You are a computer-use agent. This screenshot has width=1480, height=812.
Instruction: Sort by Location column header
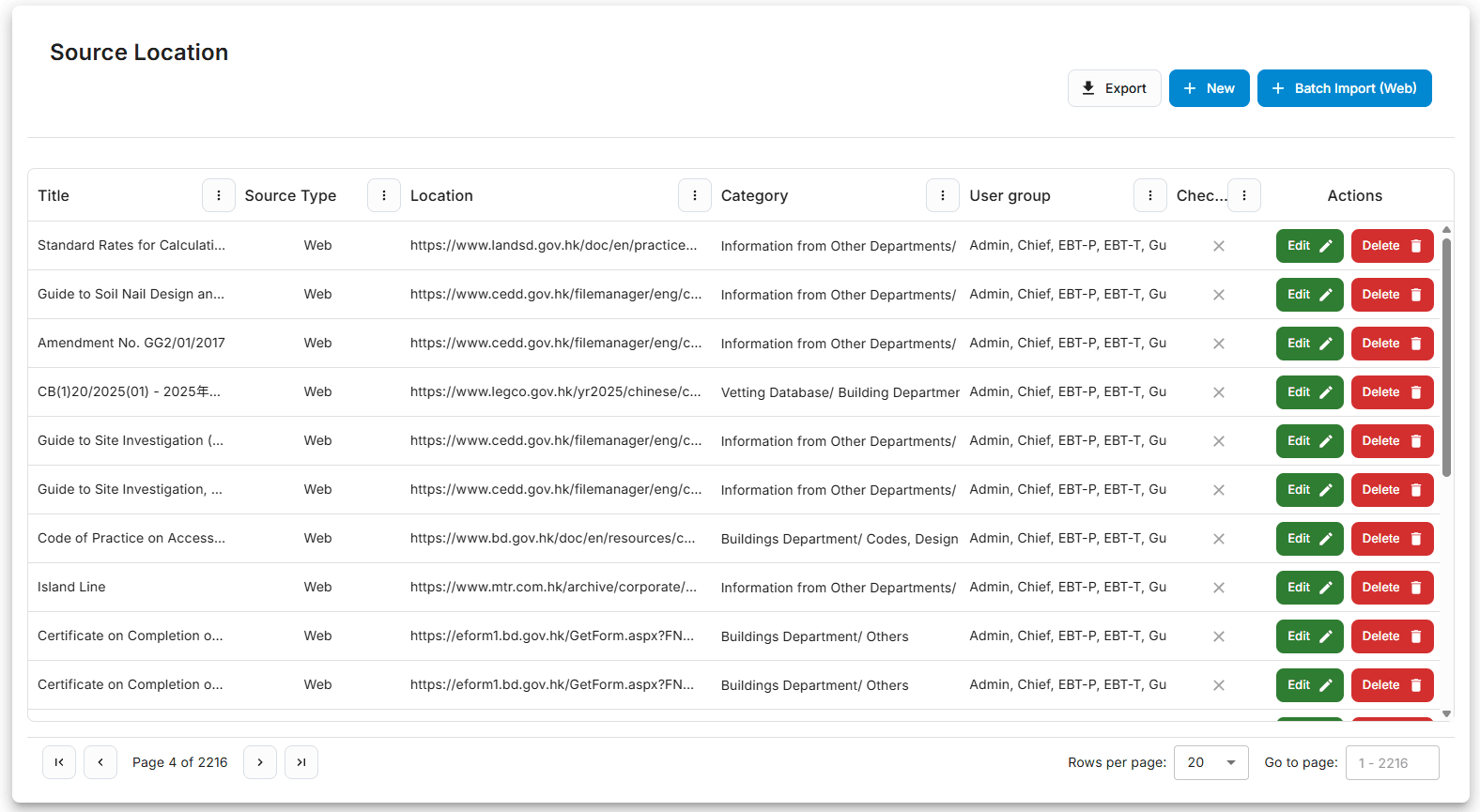click(x=441, y=195)
